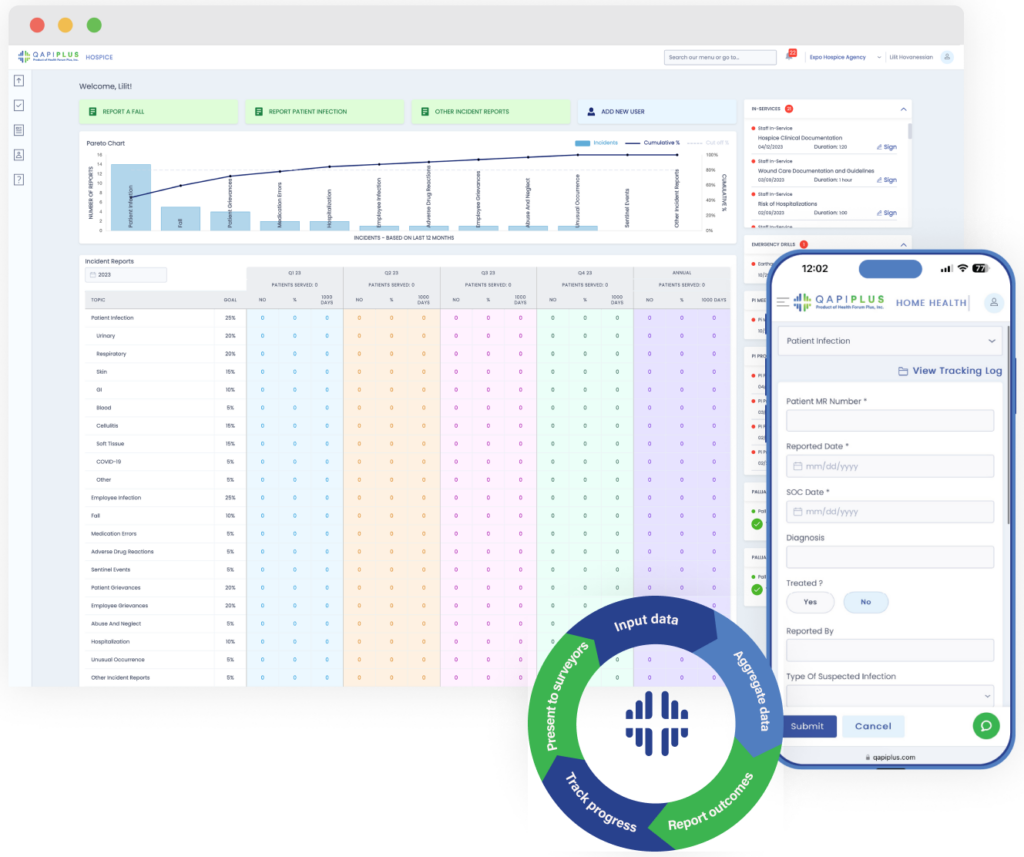
Task: Click the Report Patient Infection button
Action: [x=325, y=112]
